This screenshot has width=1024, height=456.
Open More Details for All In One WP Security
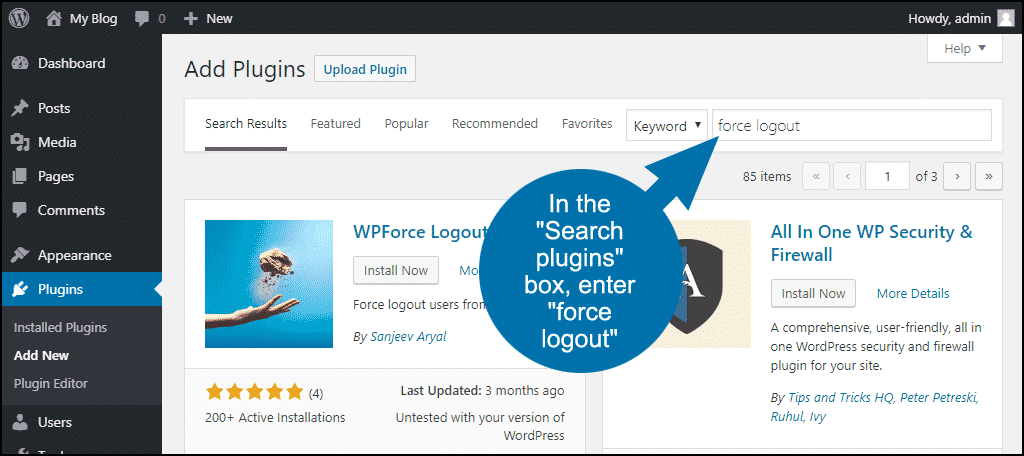tap(913, 293)
